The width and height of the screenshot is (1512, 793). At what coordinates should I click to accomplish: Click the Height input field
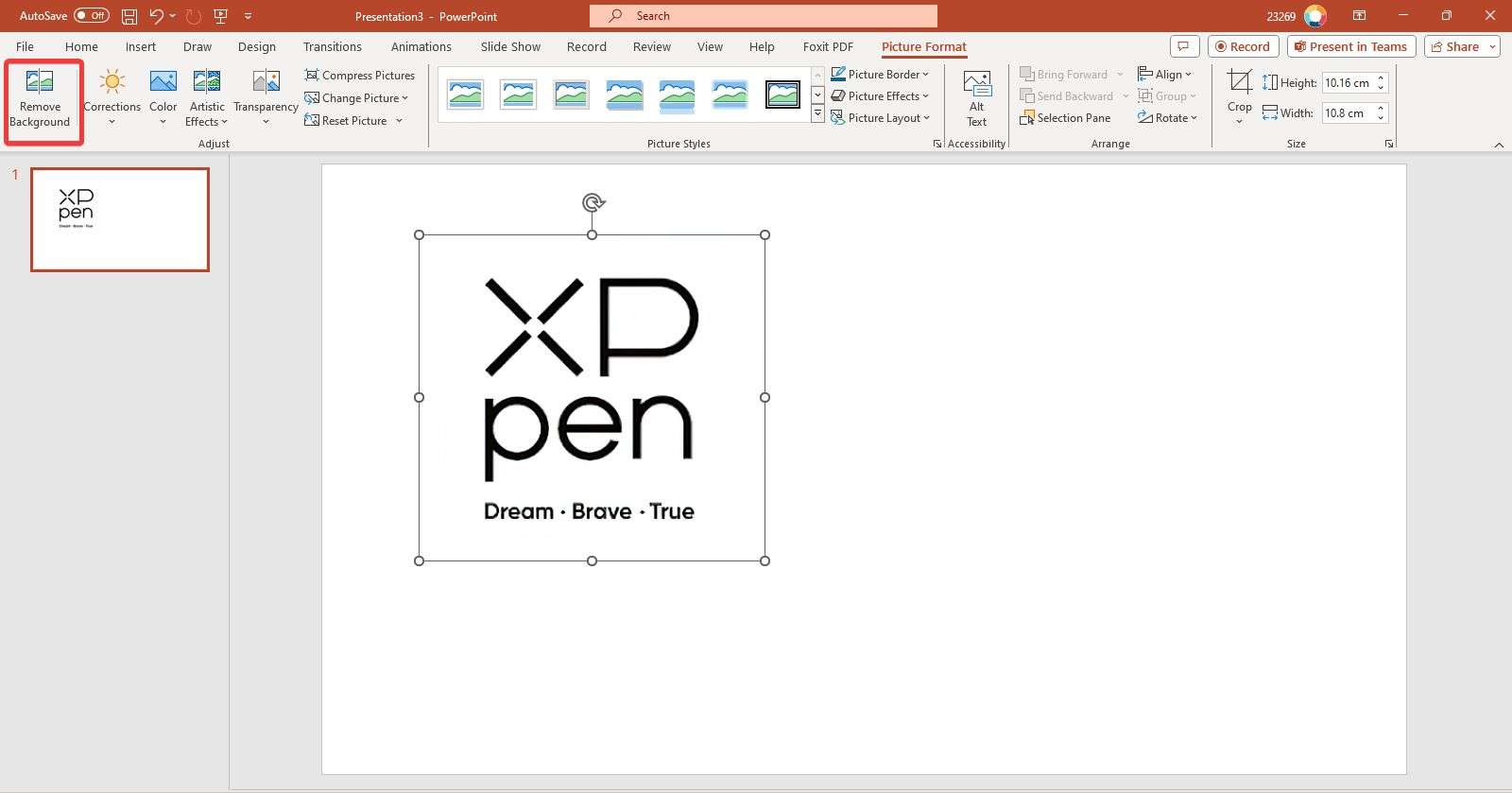click(1347, 83)
